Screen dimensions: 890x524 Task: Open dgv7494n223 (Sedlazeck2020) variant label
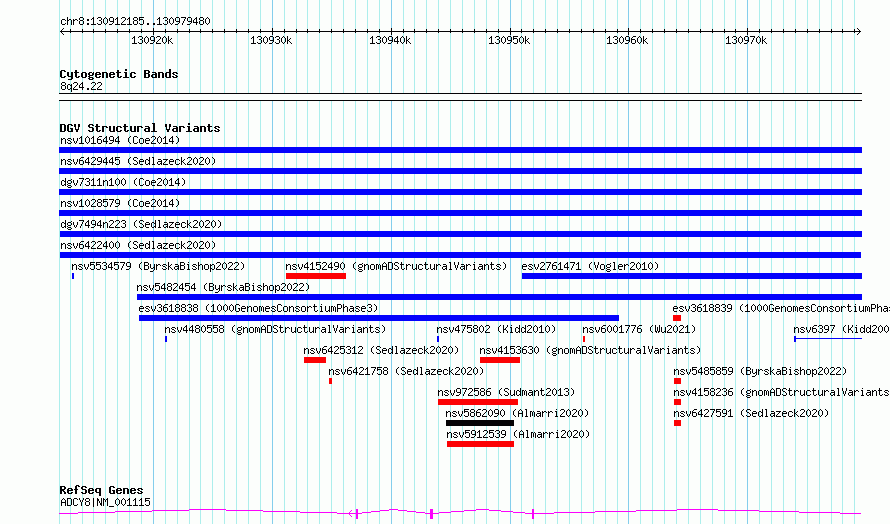[x=141, y=224]
